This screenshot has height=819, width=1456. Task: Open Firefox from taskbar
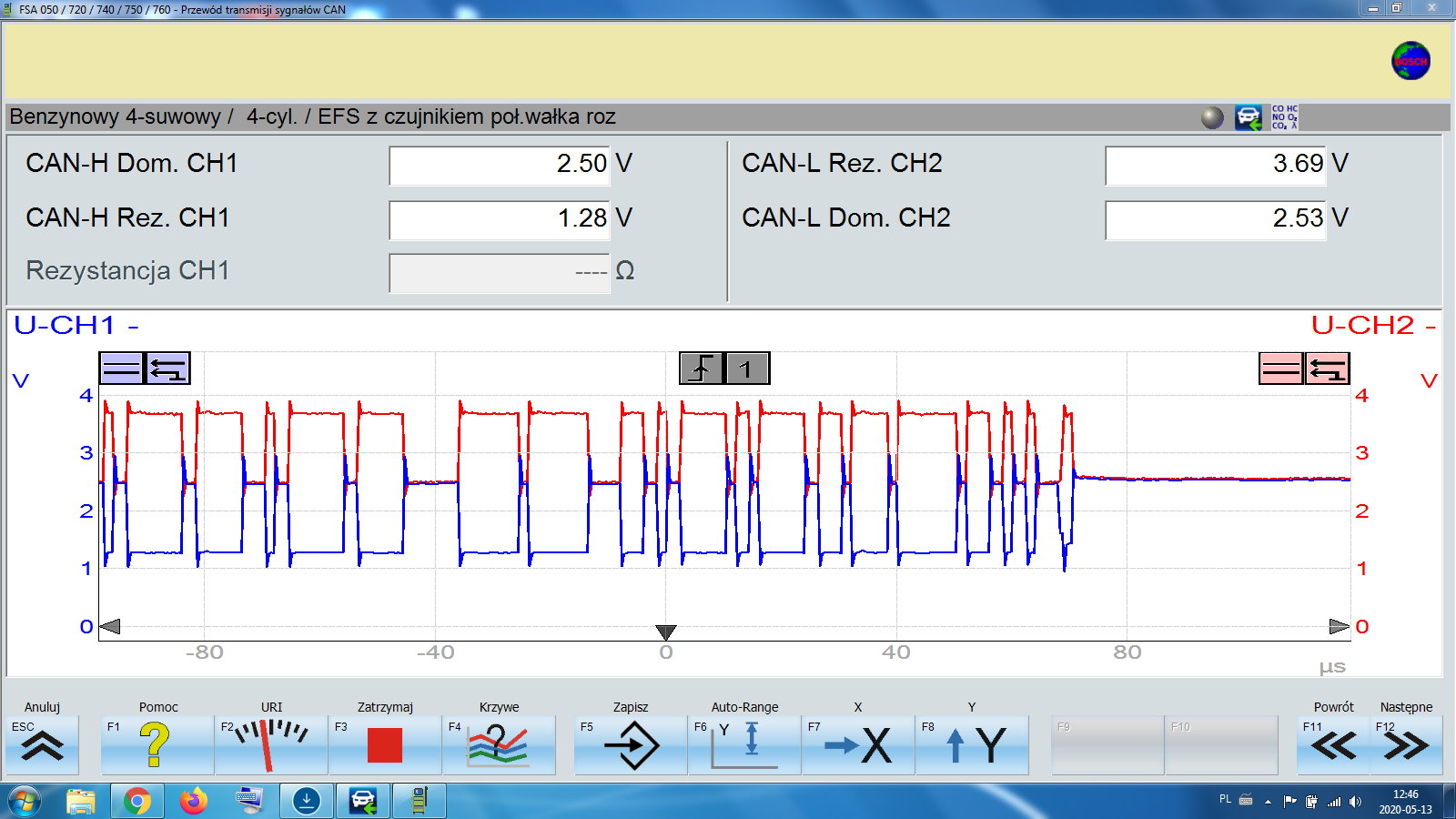(193, 802)
